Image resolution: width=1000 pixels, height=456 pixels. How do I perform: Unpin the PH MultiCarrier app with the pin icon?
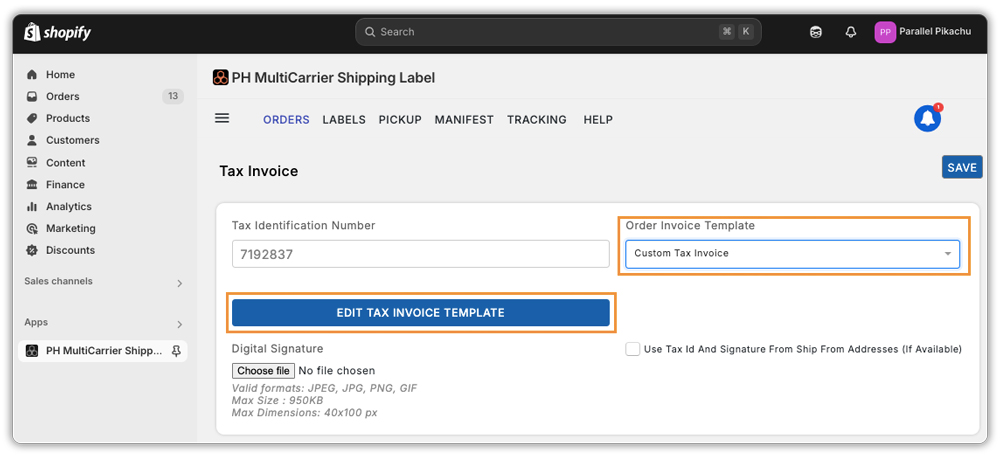(176, 351)
